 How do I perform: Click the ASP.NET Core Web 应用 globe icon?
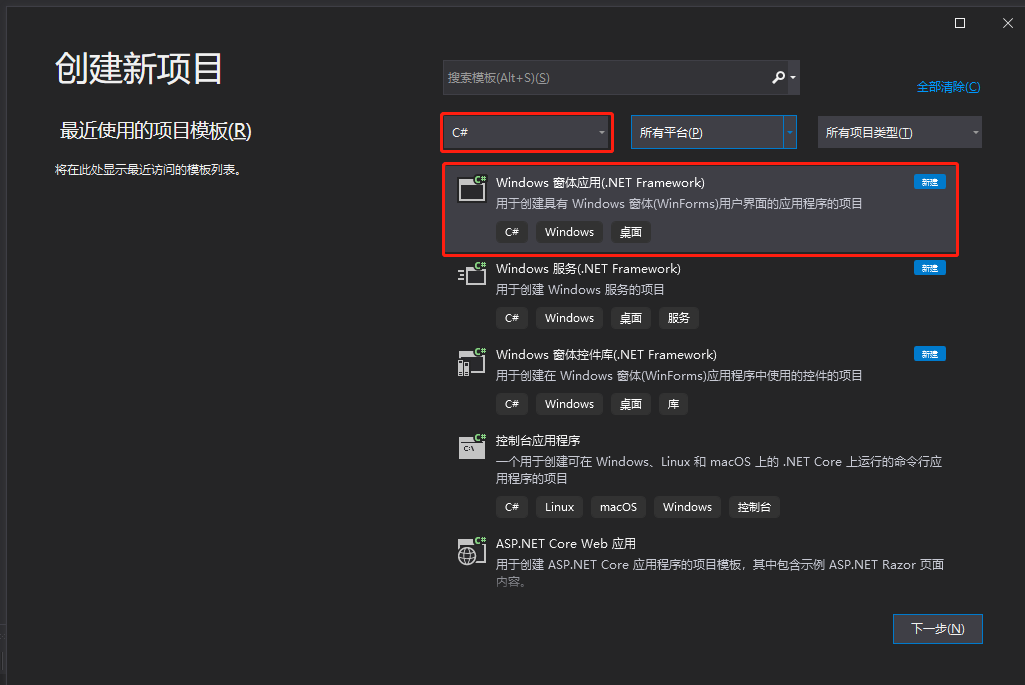coord(472,551)
